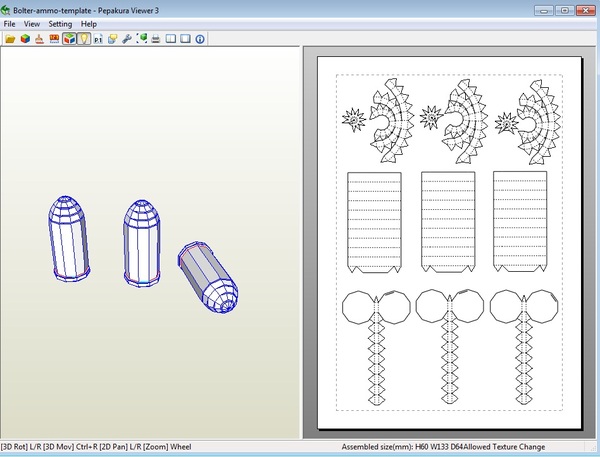Click the single-pane window layout icon
600x457 pixels.
tap(185, 39)
